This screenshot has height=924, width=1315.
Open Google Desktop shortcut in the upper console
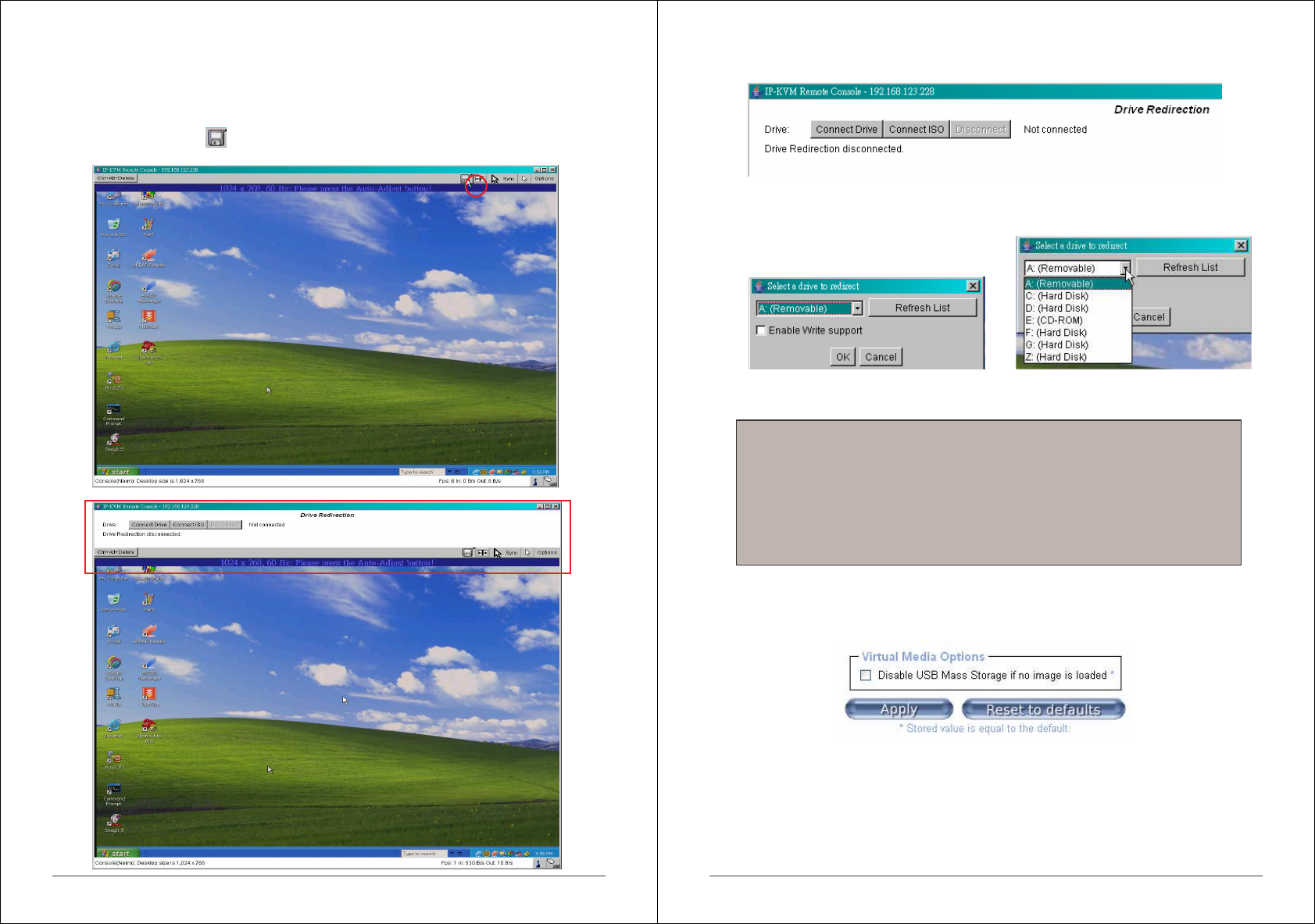tap(113, 287)
